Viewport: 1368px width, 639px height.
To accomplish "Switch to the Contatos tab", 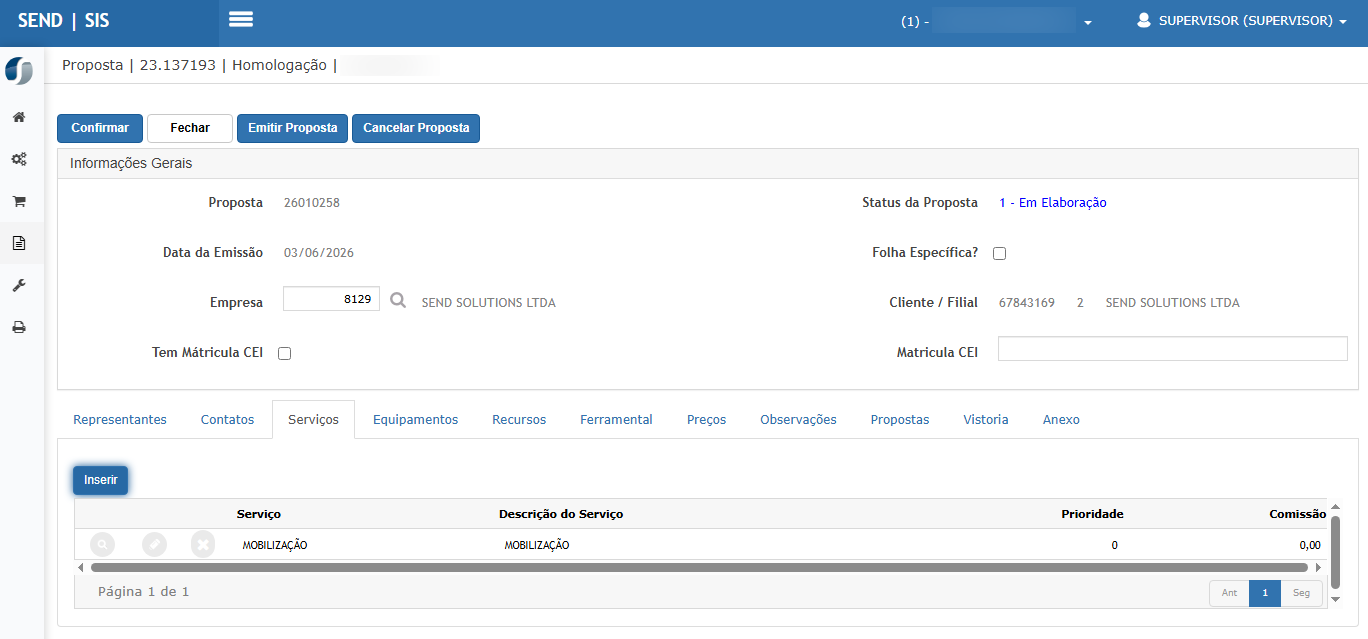I will 227,419.
